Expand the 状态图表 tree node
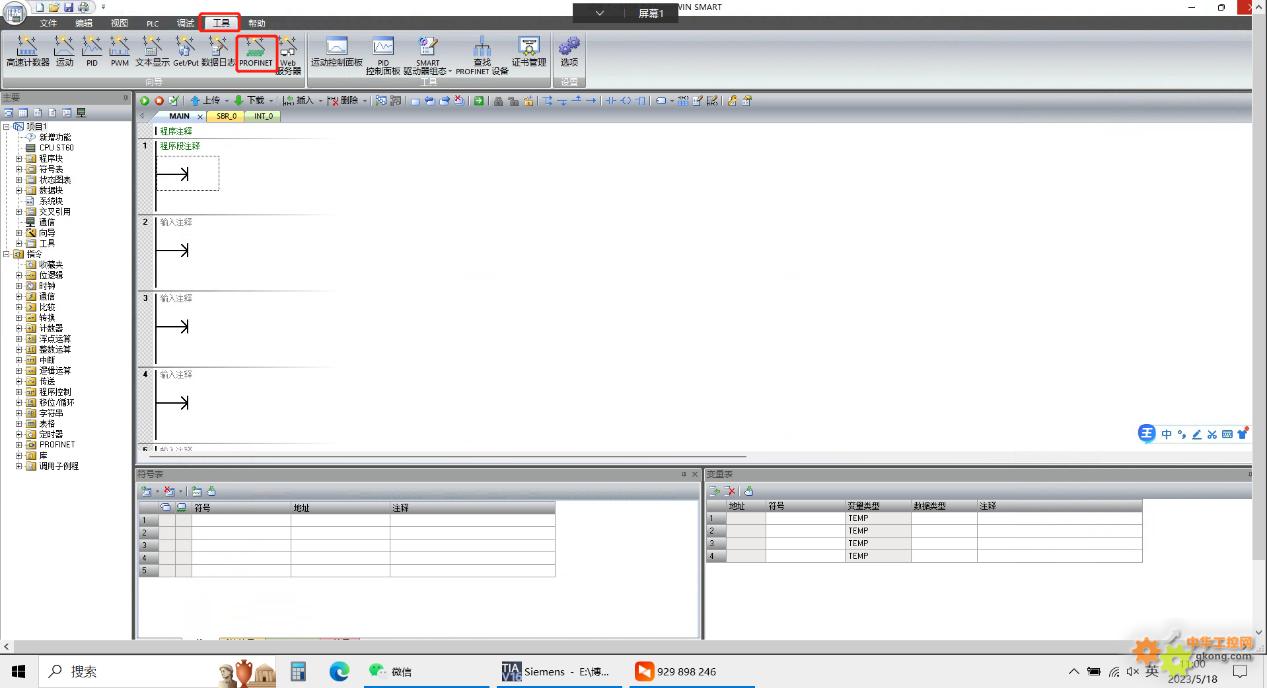Viewport: 1267px width, 688px height. coord(19,180)
